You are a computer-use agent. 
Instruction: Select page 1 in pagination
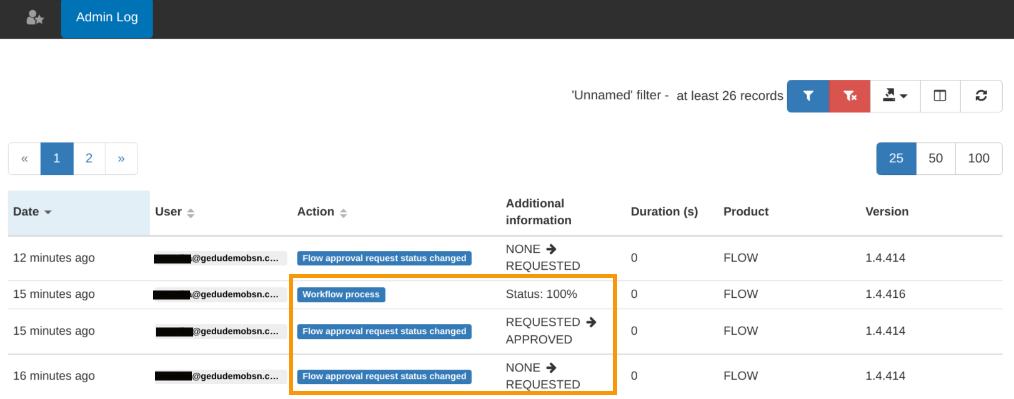pos(57,158)
